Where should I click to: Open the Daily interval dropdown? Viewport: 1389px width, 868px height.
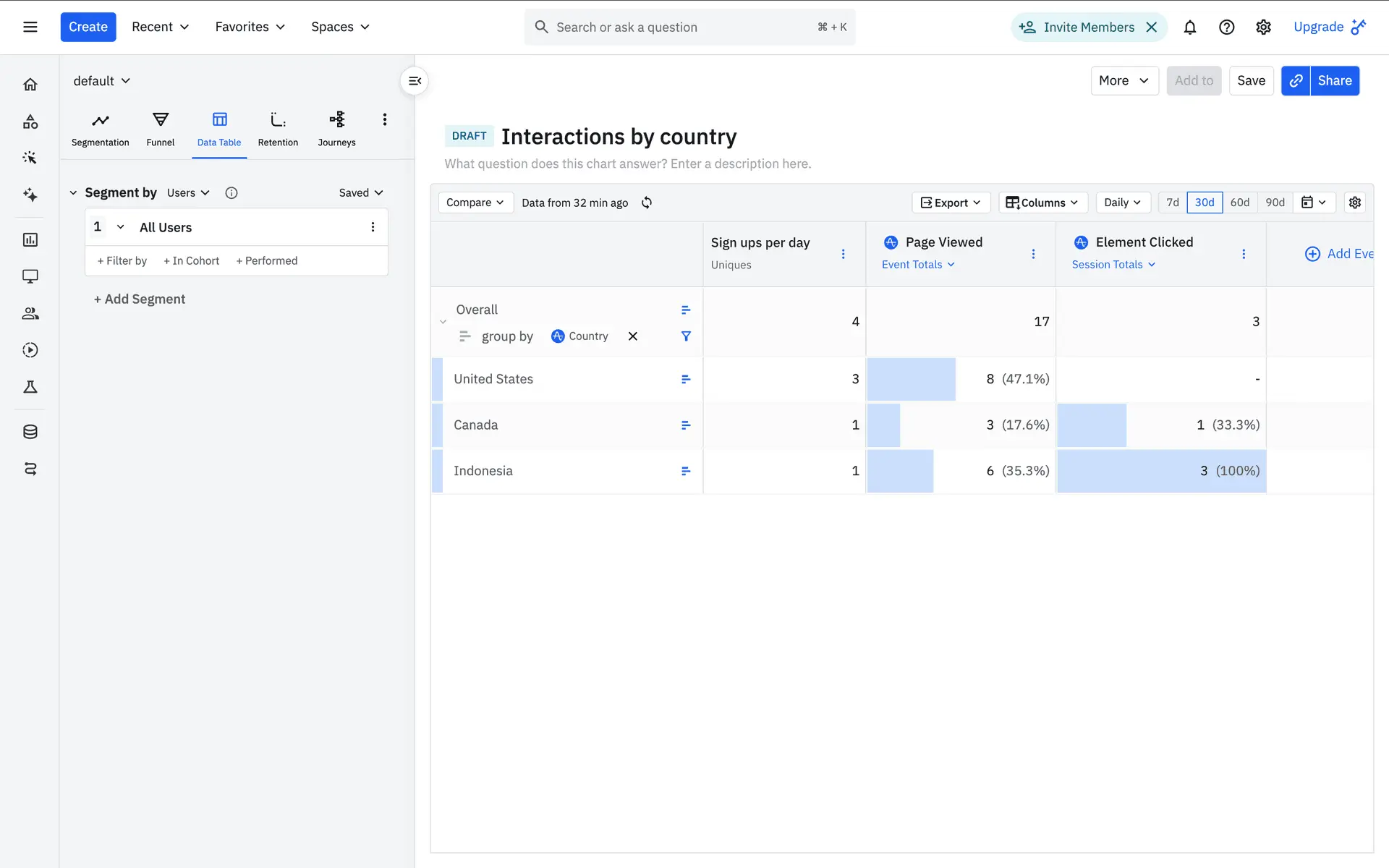tap(1122, 203)
